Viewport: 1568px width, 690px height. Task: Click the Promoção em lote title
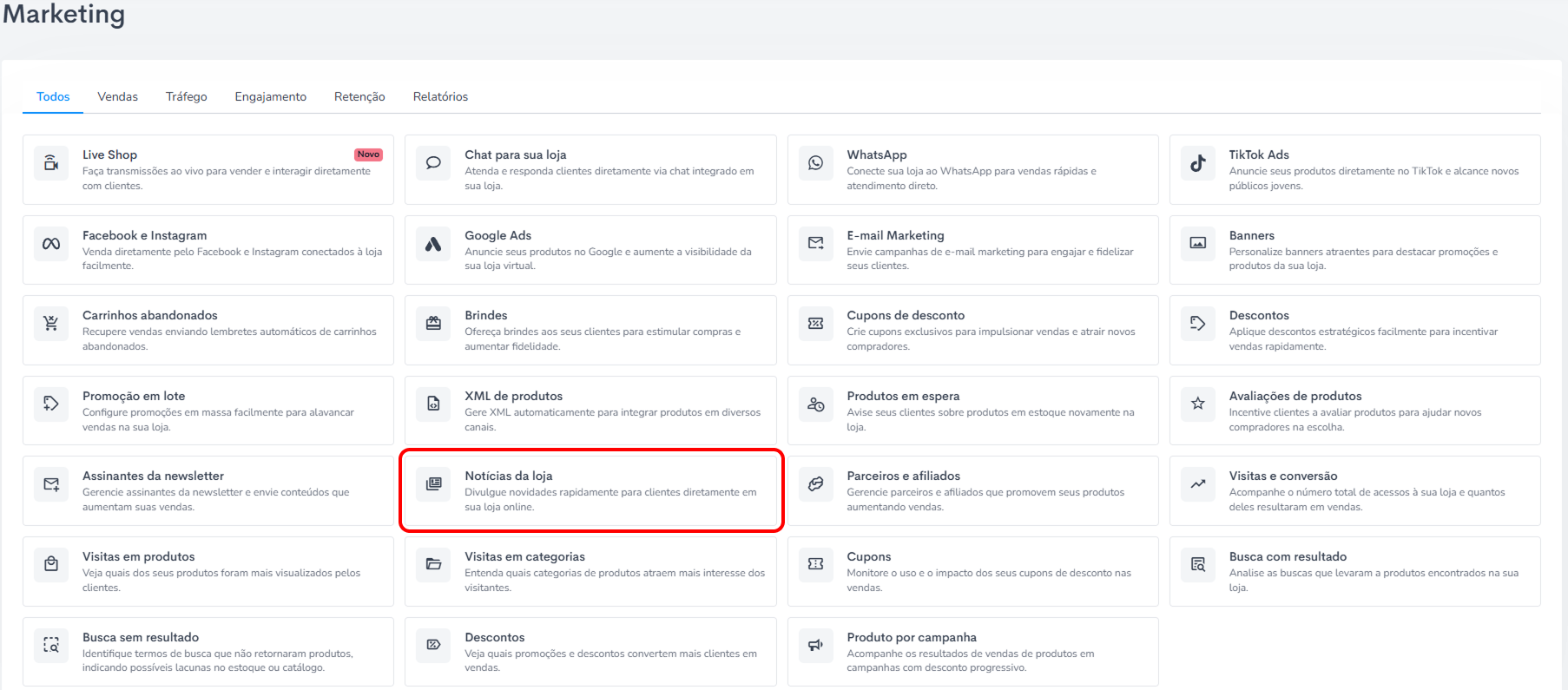coord(134,396)
